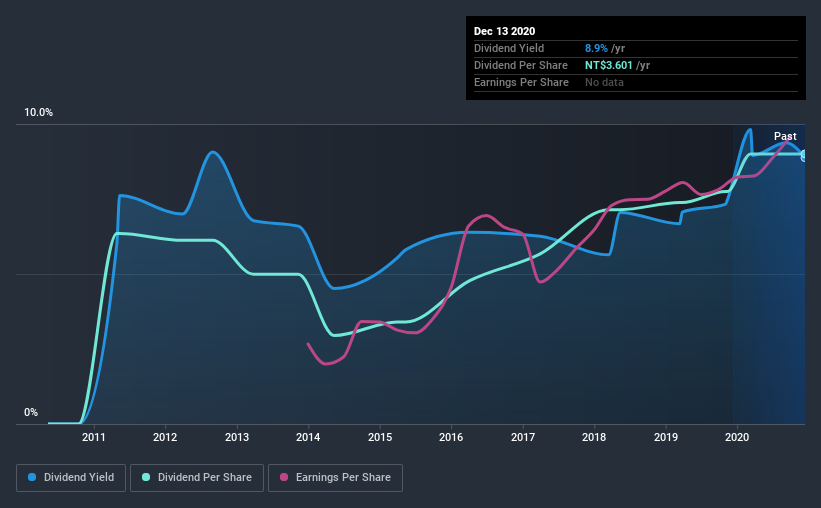Image resolution: width=821 pixels, height=508 pixels.
Task: Click the 'Dec 13 2020' tooltip date
Action: [504, 31]
